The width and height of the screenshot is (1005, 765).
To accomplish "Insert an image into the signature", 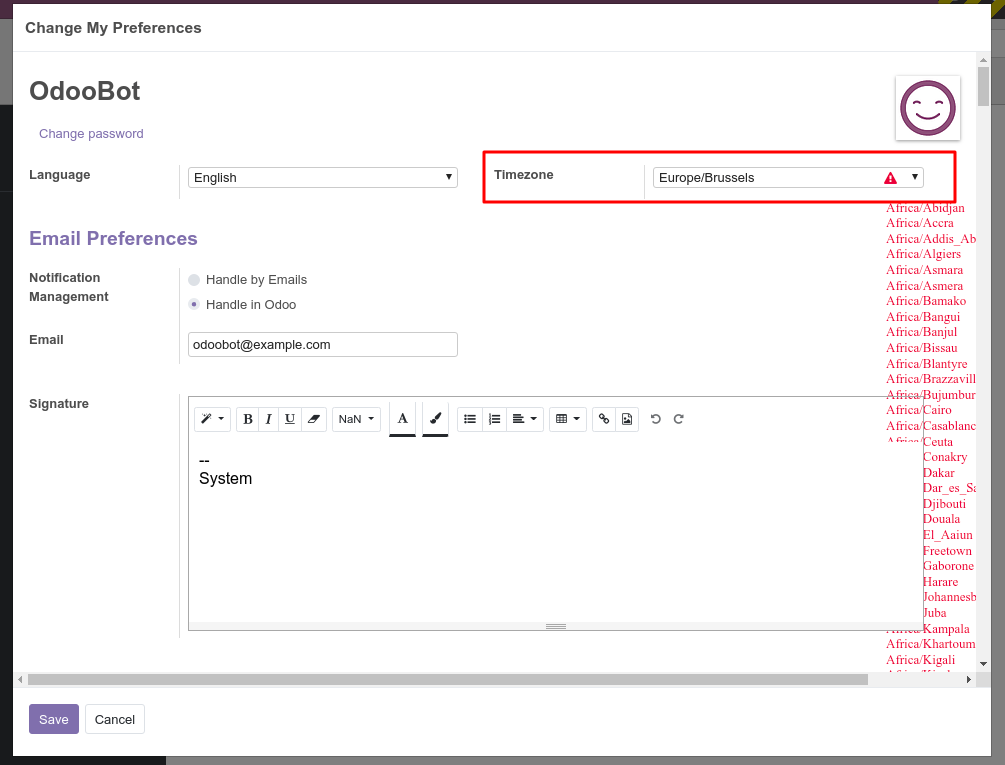I will coord(627,419).
